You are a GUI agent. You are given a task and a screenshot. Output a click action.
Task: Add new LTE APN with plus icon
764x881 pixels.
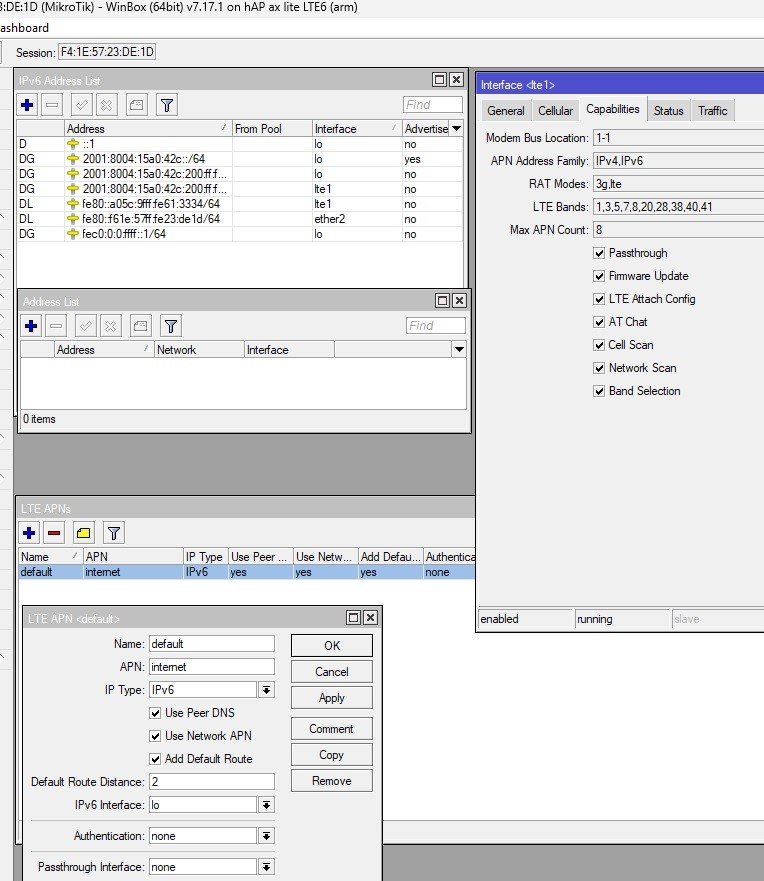29,533
